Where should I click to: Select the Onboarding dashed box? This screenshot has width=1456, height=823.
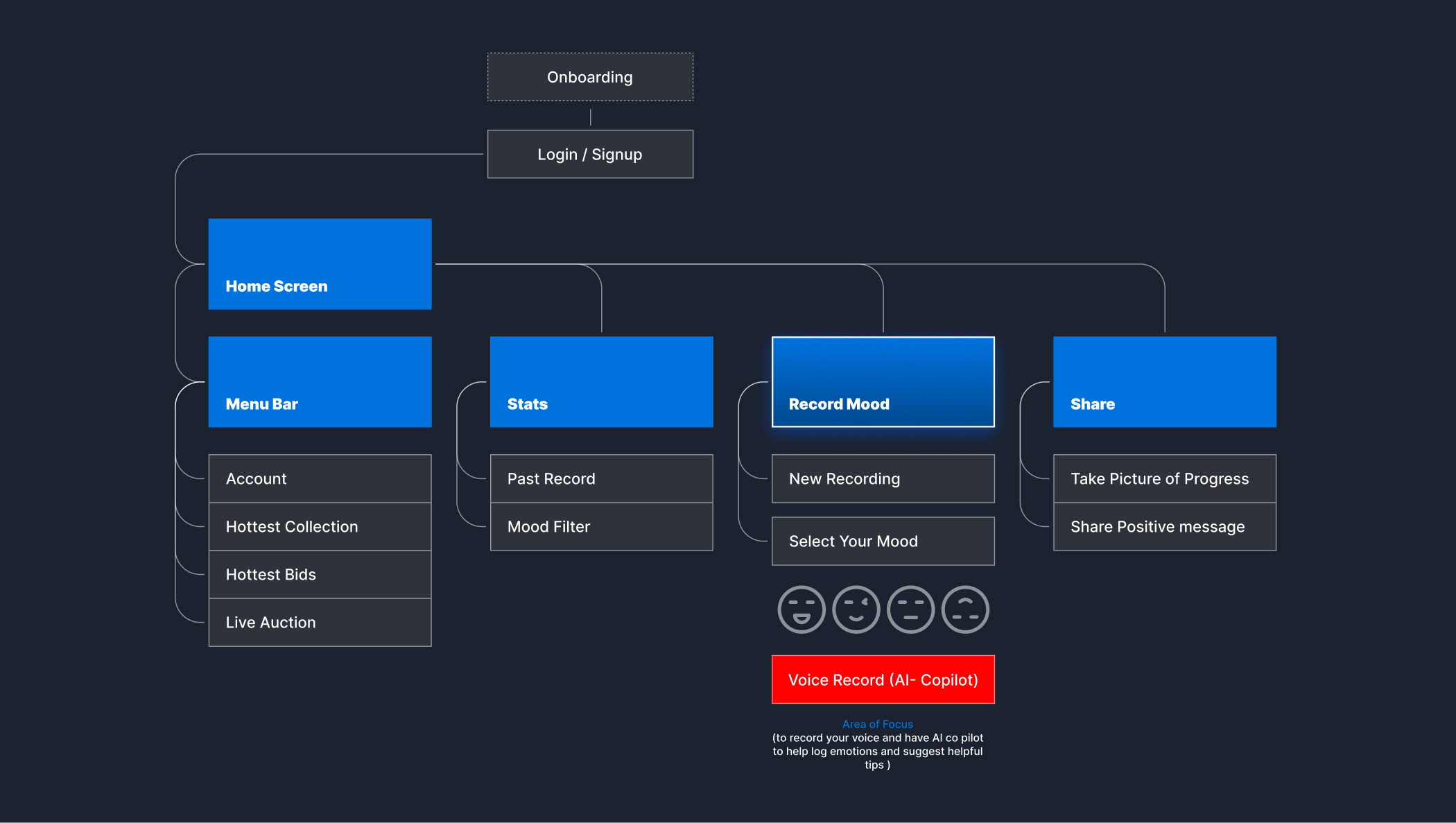point(590,77)
